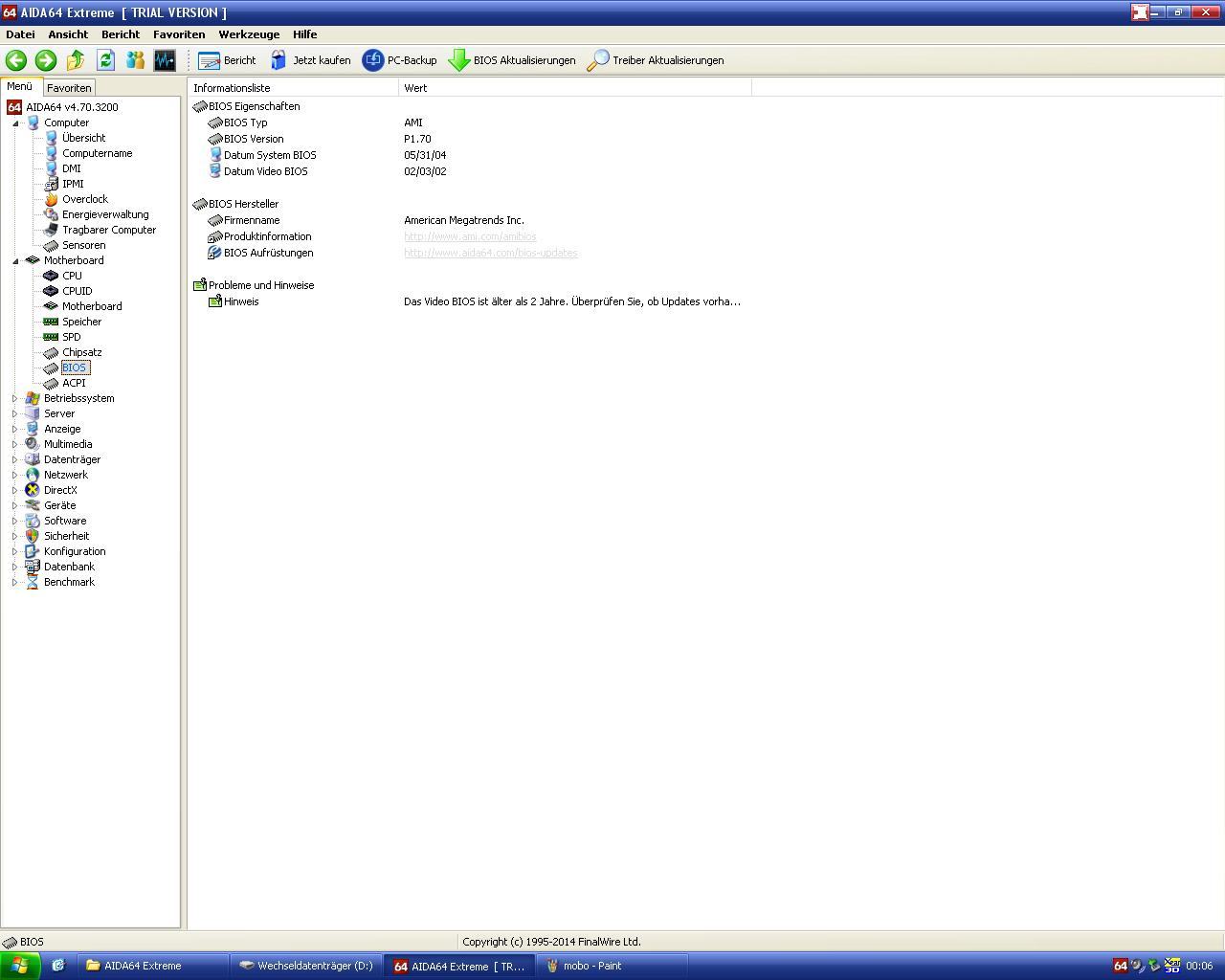Select Speicher memory icon item
1225x980 pixels.
coord(51,322)
